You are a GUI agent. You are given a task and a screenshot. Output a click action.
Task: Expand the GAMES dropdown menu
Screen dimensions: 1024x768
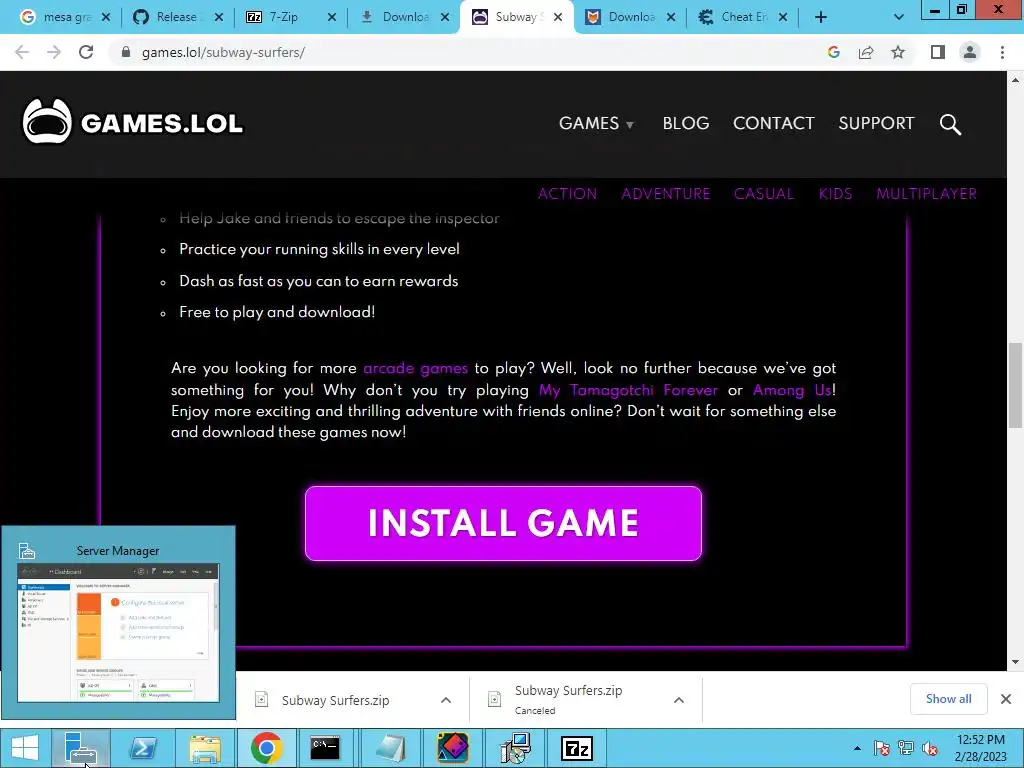click(596, 123)
